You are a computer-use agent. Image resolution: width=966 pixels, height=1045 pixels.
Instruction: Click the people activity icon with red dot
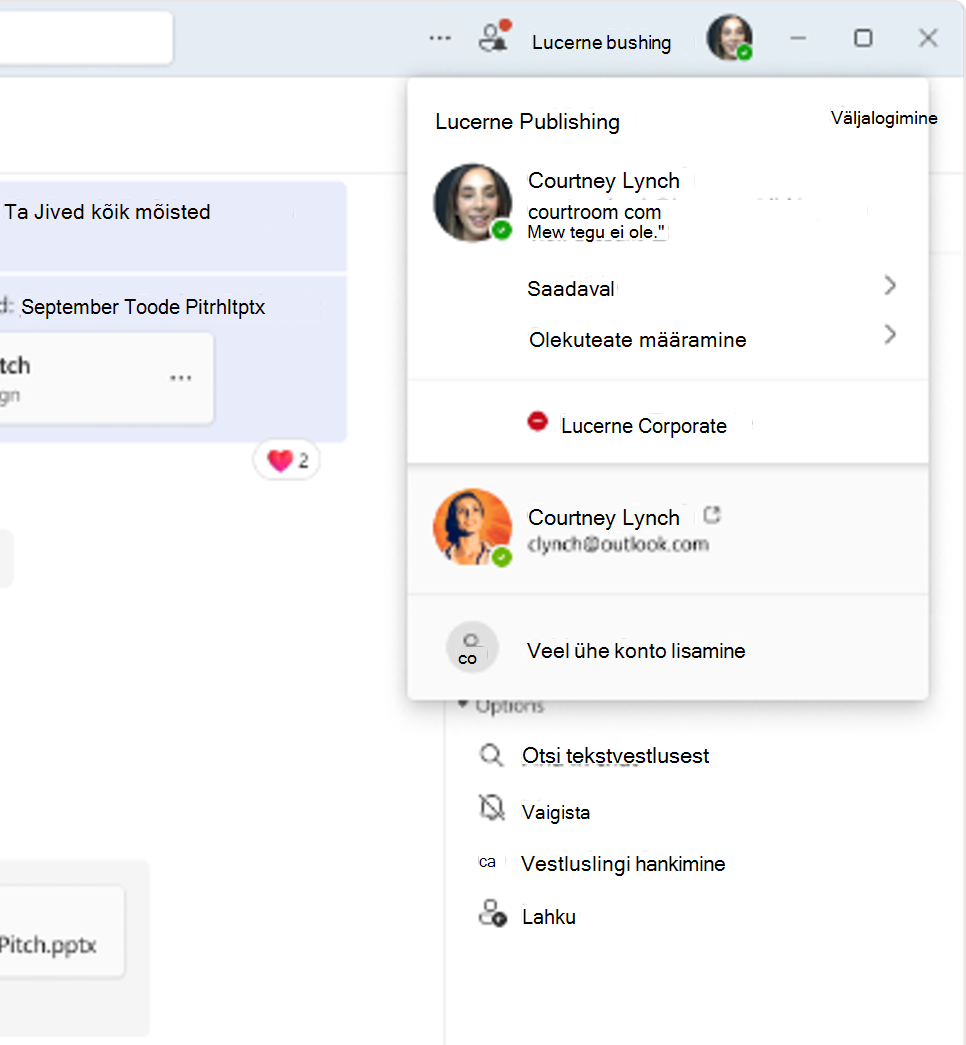click(x=495, y=36)
